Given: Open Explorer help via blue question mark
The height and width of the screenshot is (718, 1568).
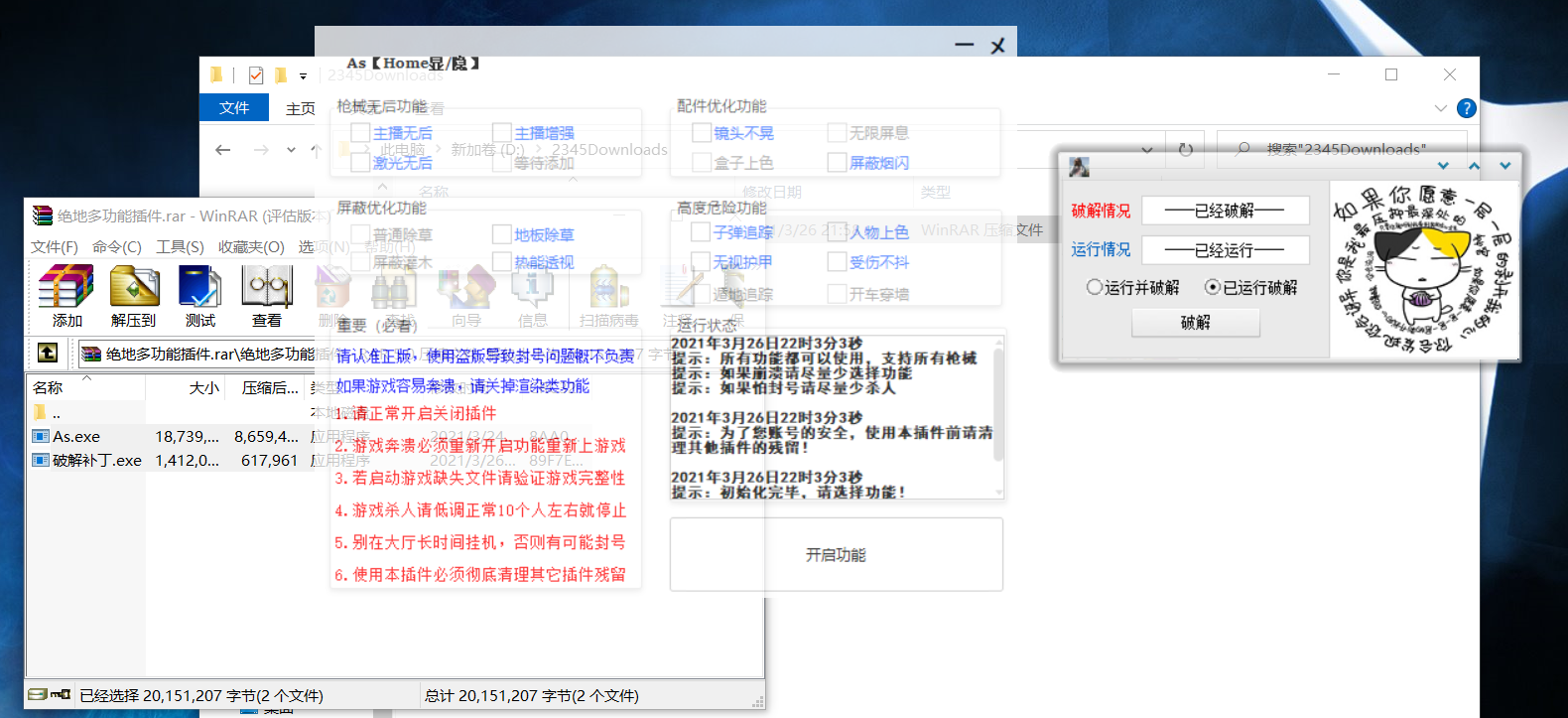Looking at the screenshot, I should [1466, 108].
